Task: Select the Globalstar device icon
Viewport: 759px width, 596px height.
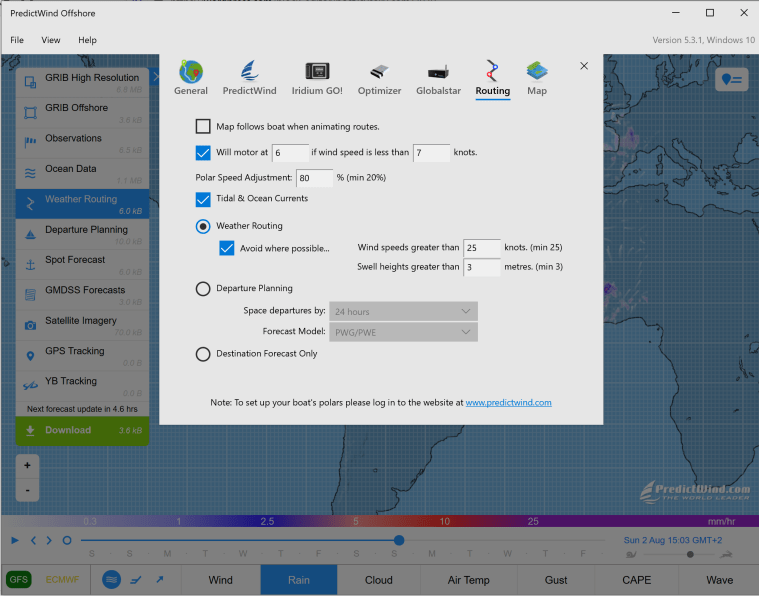Action: (437, 72)
